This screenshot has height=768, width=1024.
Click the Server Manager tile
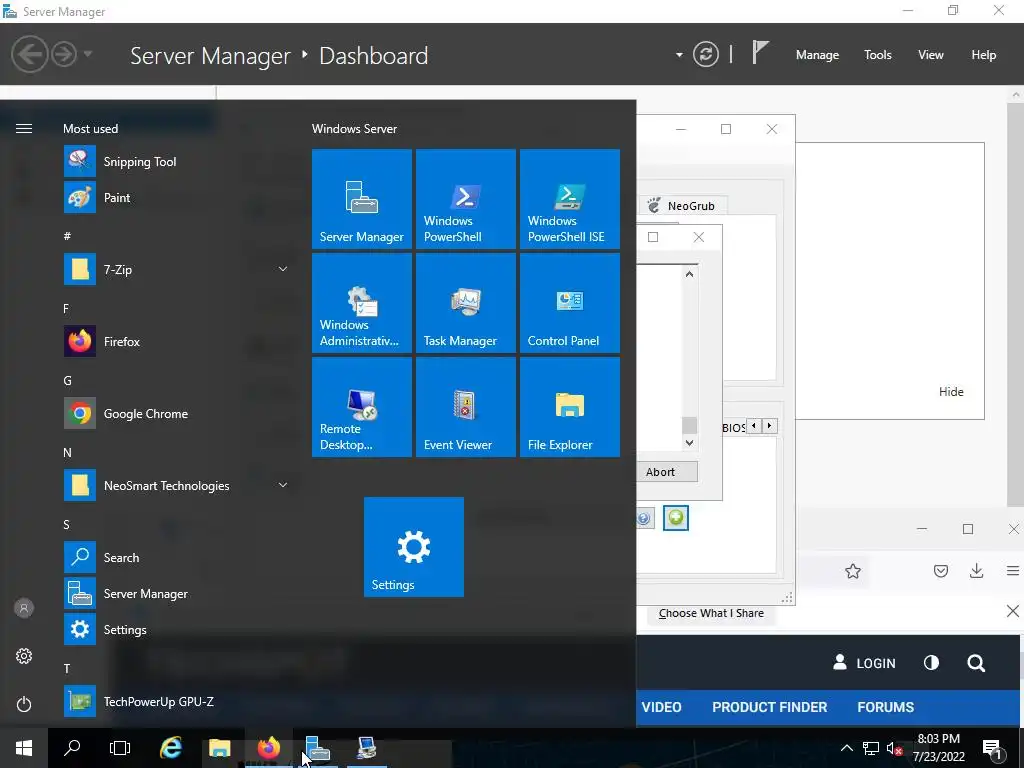[362, 199]
